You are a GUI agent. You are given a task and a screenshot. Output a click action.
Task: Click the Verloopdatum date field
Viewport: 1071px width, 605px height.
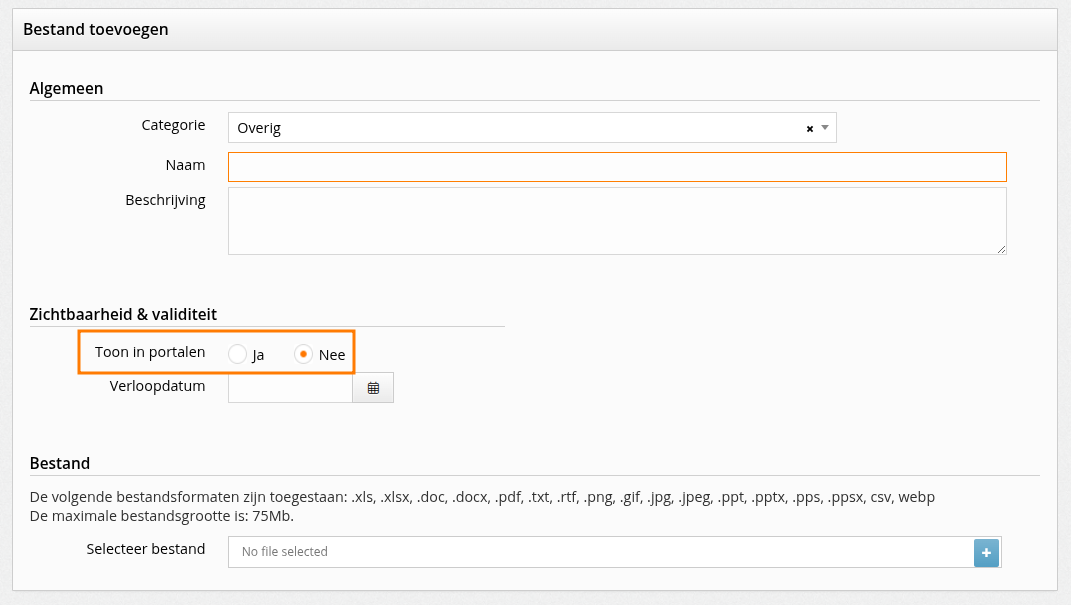[x=290, y=388]
